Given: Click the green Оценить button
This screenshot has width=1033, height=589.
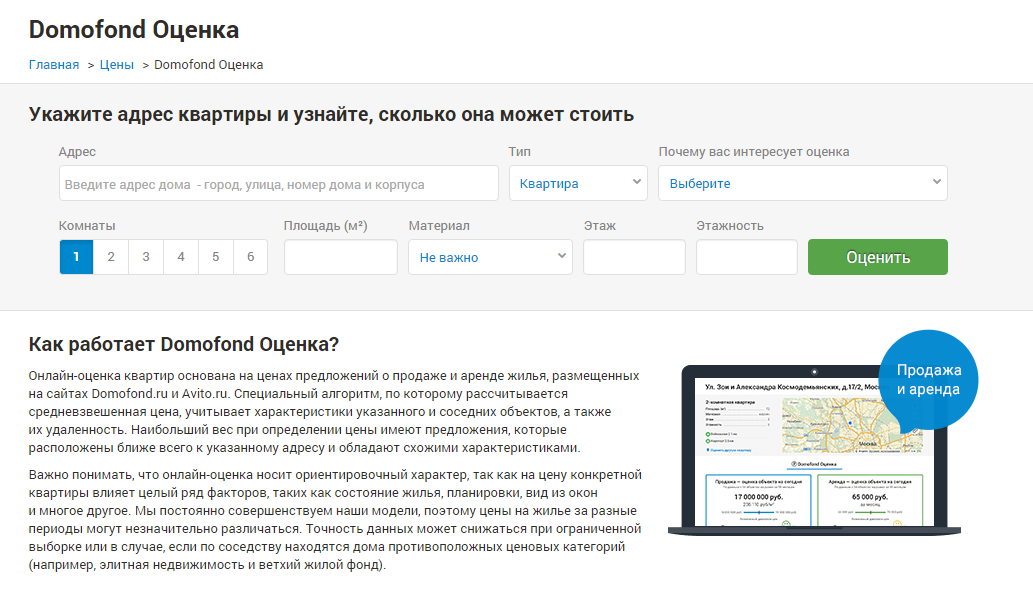Looking at the screenshot, I should (x=878, y=257).
